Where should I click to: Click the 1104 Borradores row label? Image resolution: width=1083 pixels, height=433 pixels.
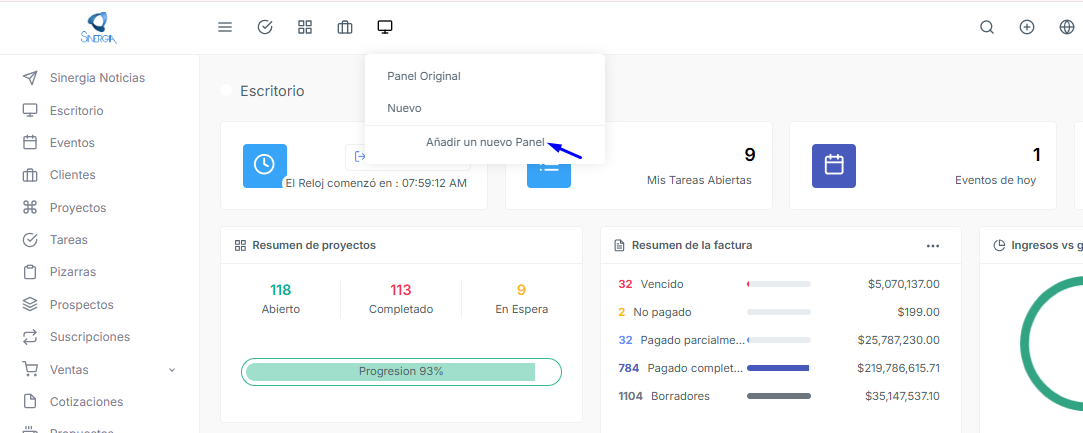tap(664, 396)
